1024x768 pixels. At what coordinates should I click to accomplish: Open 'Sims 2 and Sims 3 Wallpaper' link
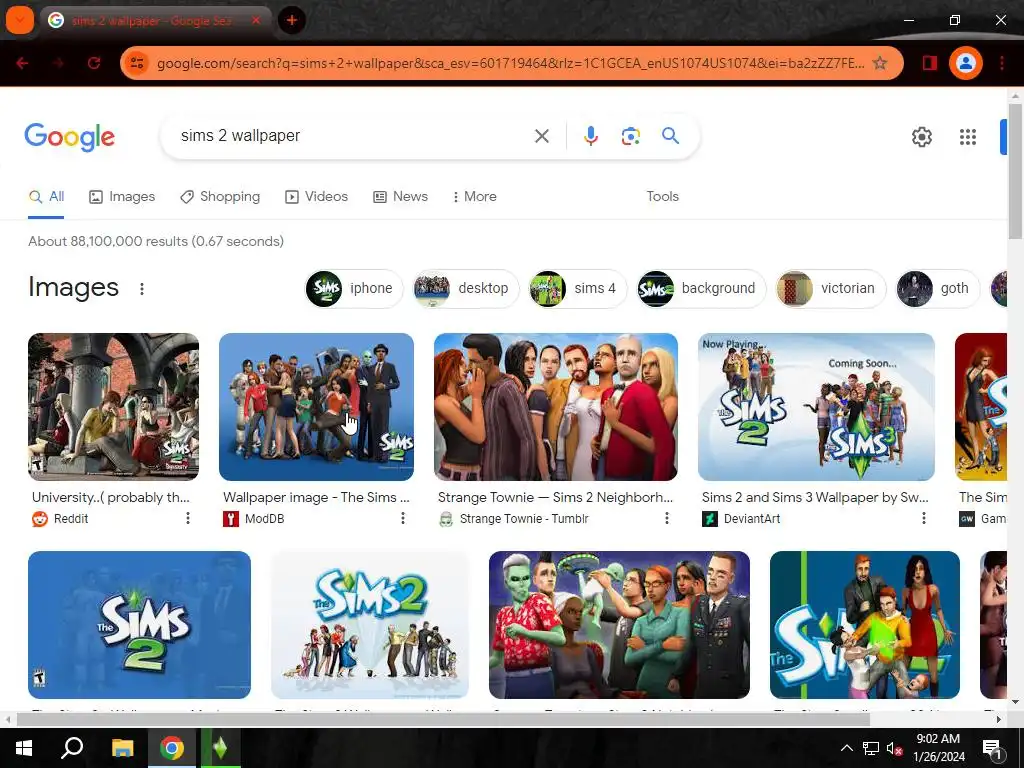point(815,498)
